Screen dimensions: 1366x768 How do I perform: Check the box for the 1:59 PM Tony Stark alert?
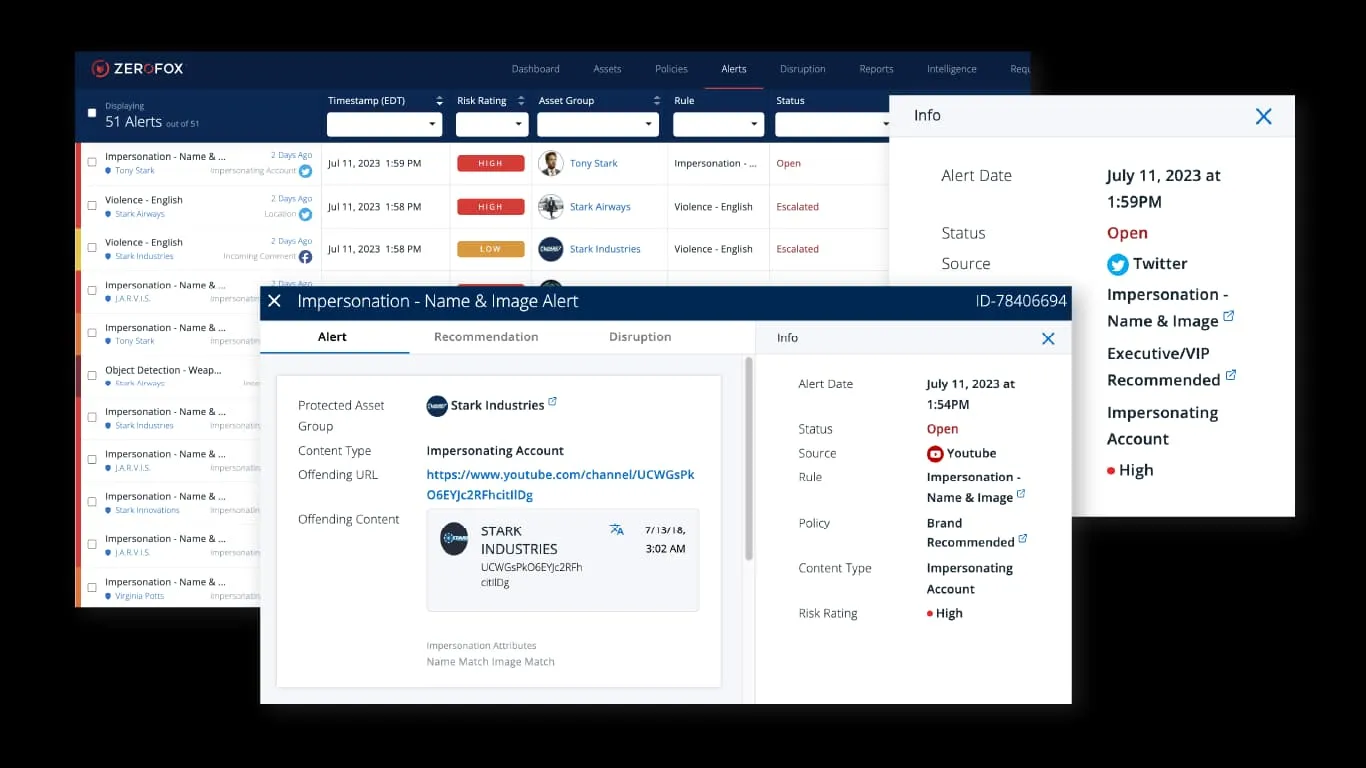92,163
